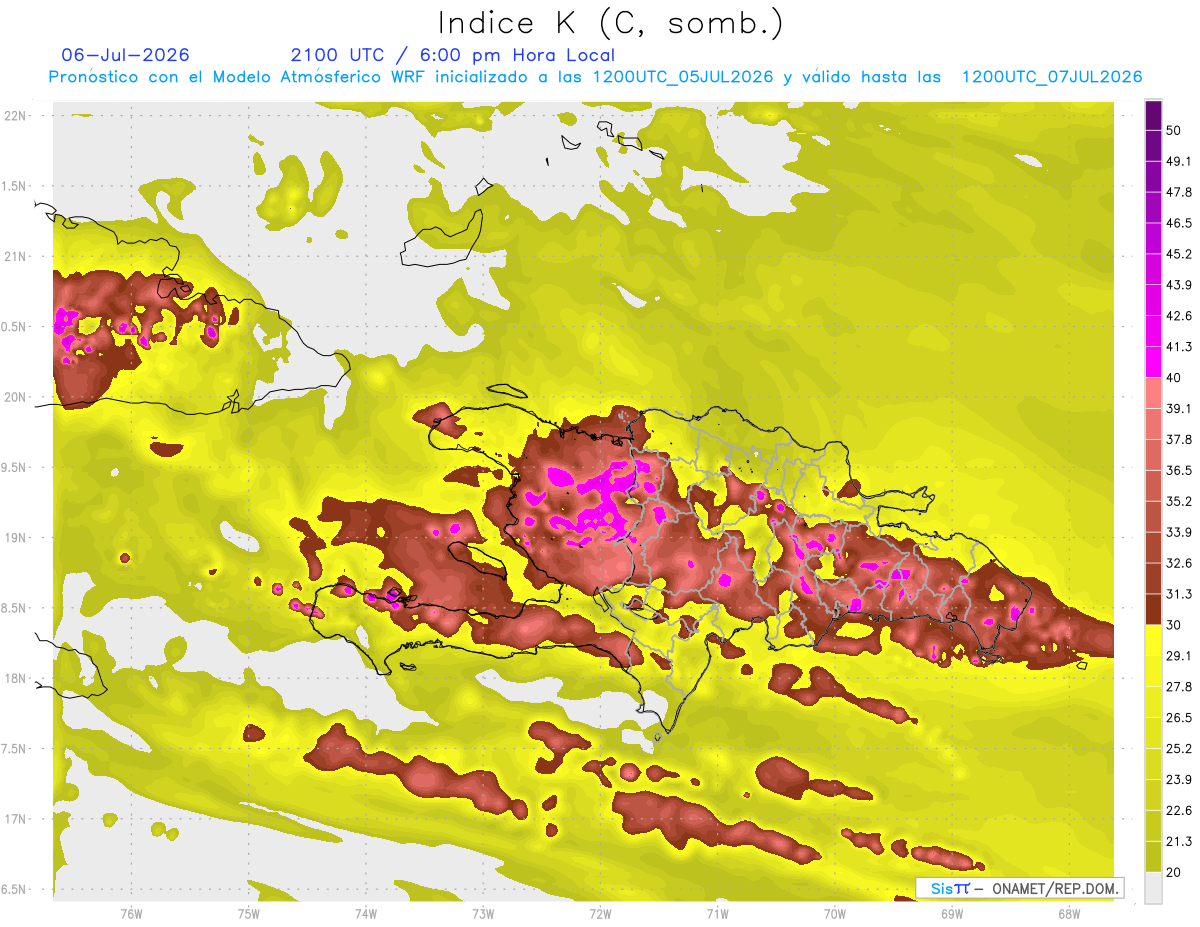The image size is (1200, 927).
Task: Click the dark brown swatch between 30 and 31.3
Action: 1153,608
